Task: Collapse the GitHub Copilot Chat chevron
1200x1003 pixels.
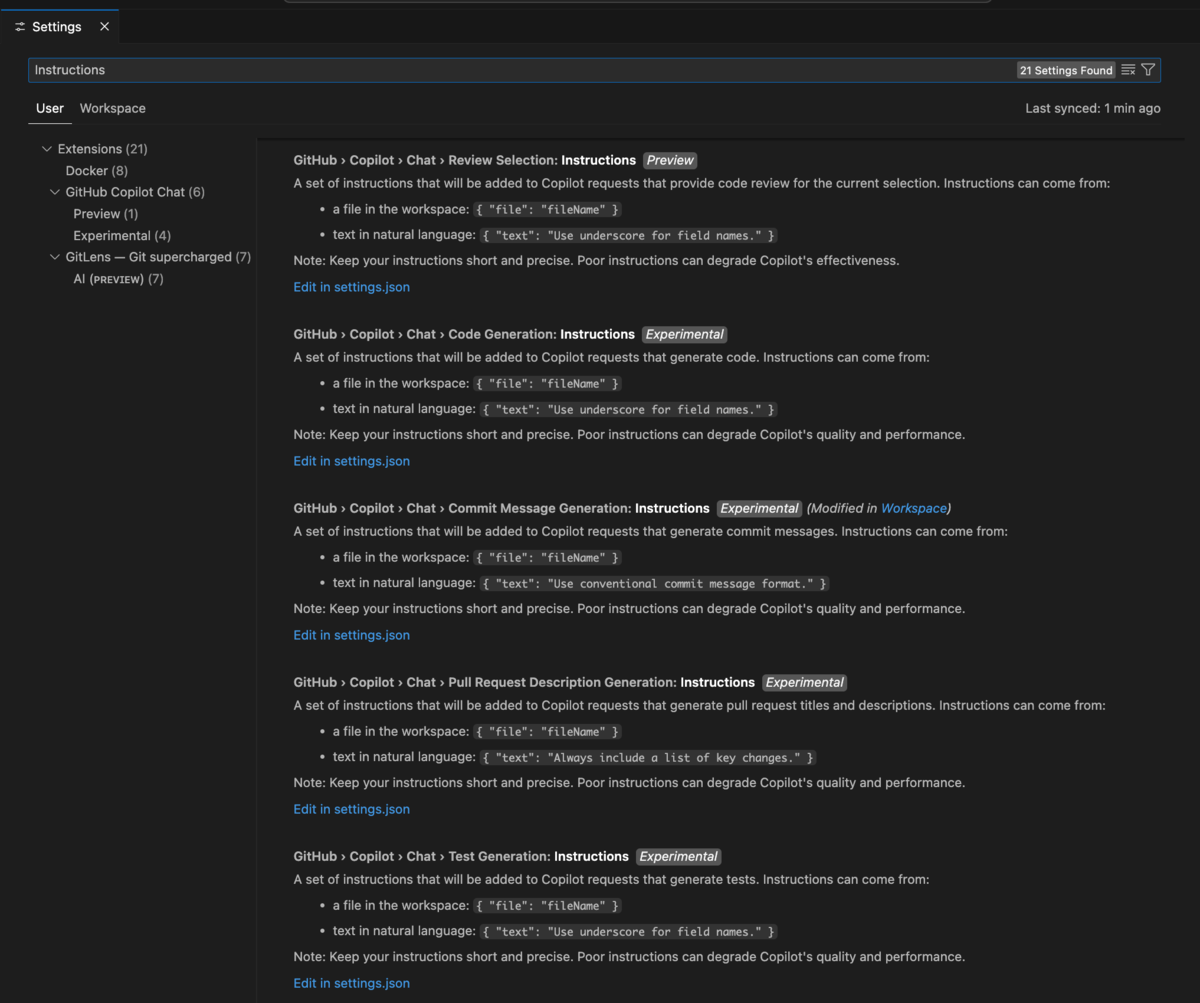Action: [x=54, y=192]
